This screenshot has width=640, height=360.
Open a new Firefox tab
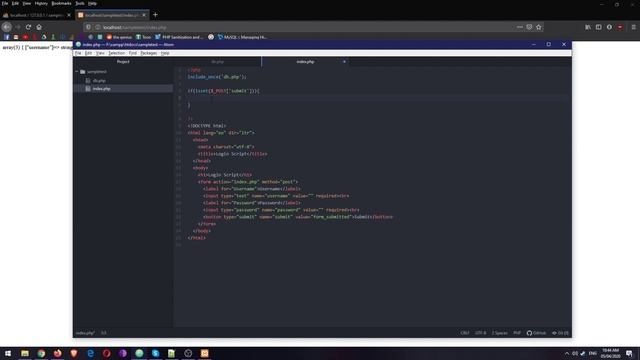pos(155,15)
